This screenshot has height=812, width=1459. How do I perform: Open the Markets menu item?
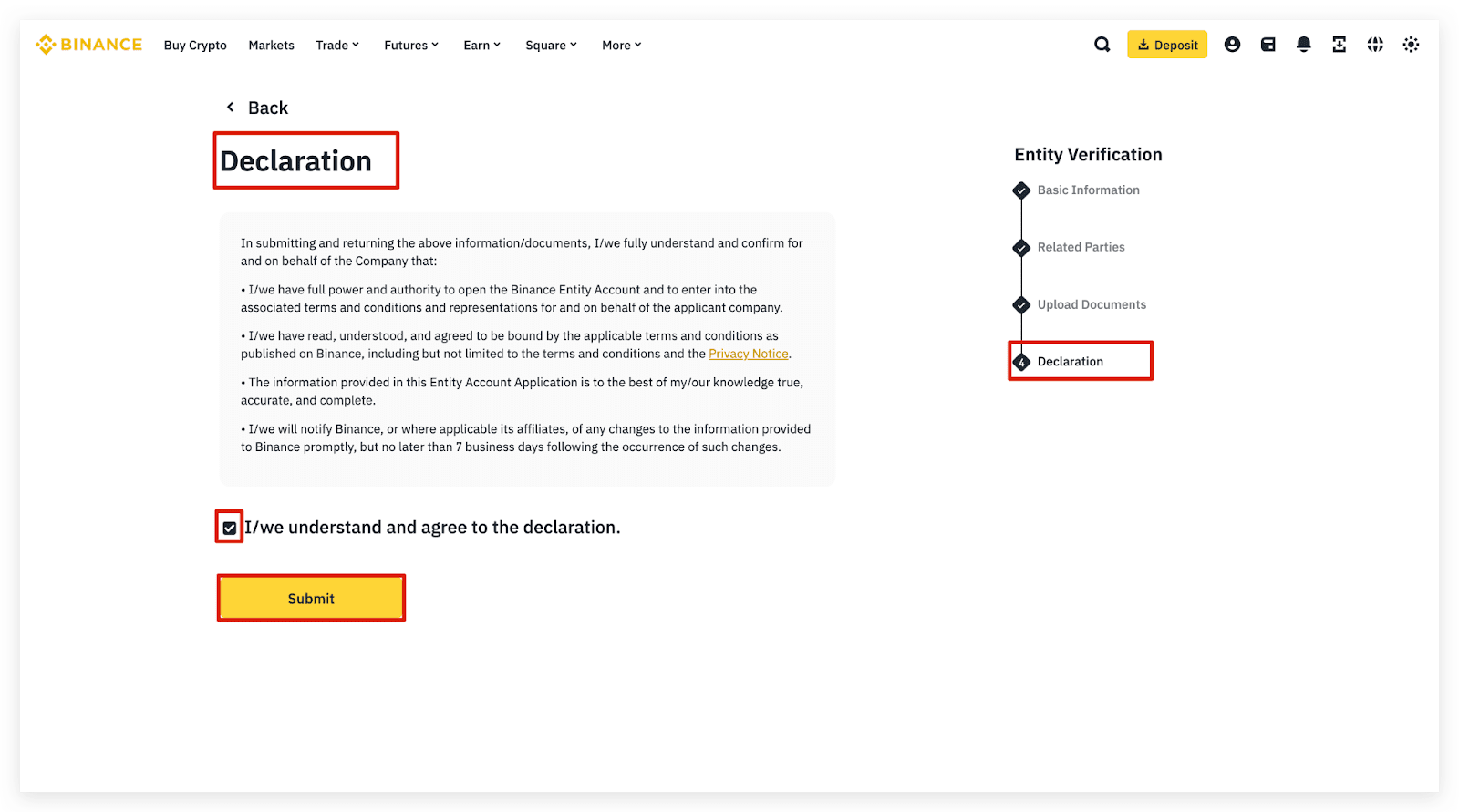point(271,46)
